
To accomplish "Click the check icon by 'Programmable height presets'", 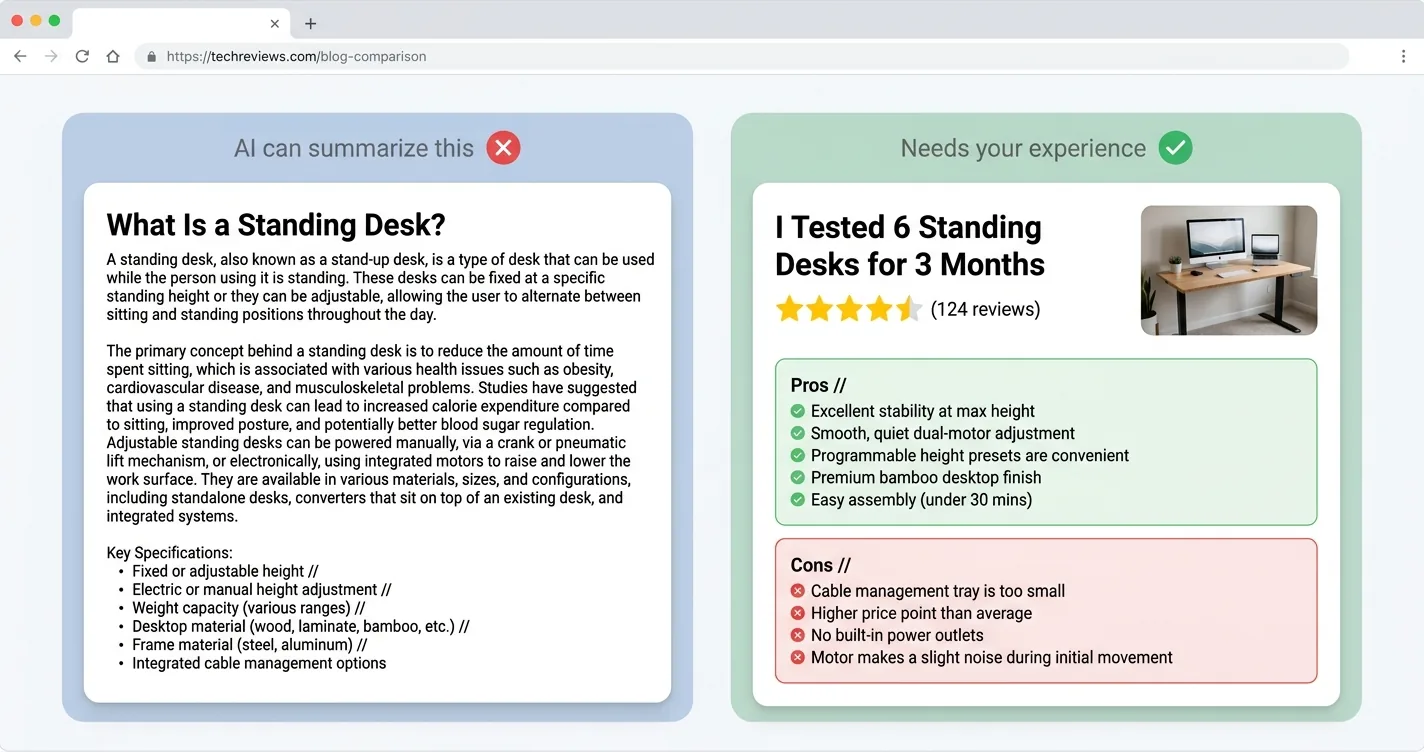I will [x=797, y=455].
